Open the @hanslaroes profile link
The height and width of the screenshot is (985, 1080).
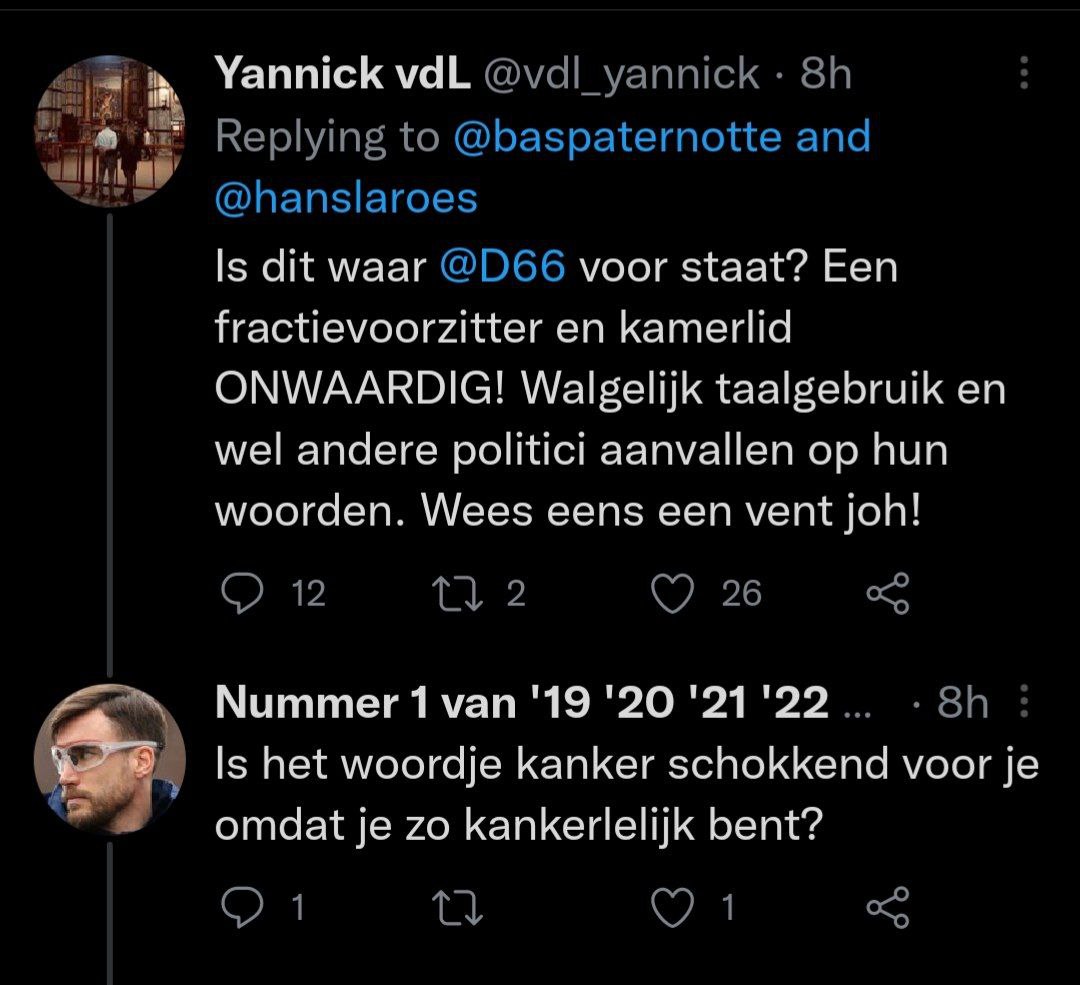(x=346, y=198)
